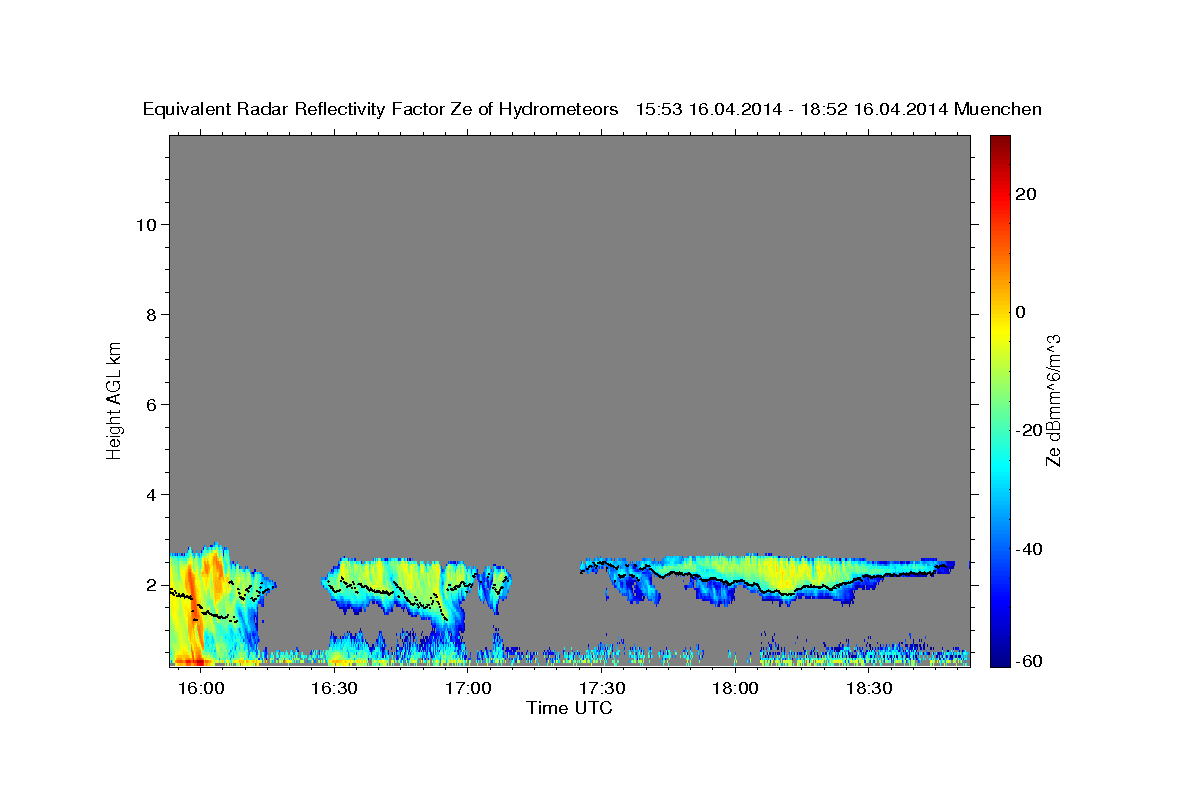1200x800 pixels.
Task: Click the height tick label '2'
Action: coord(151,584)
